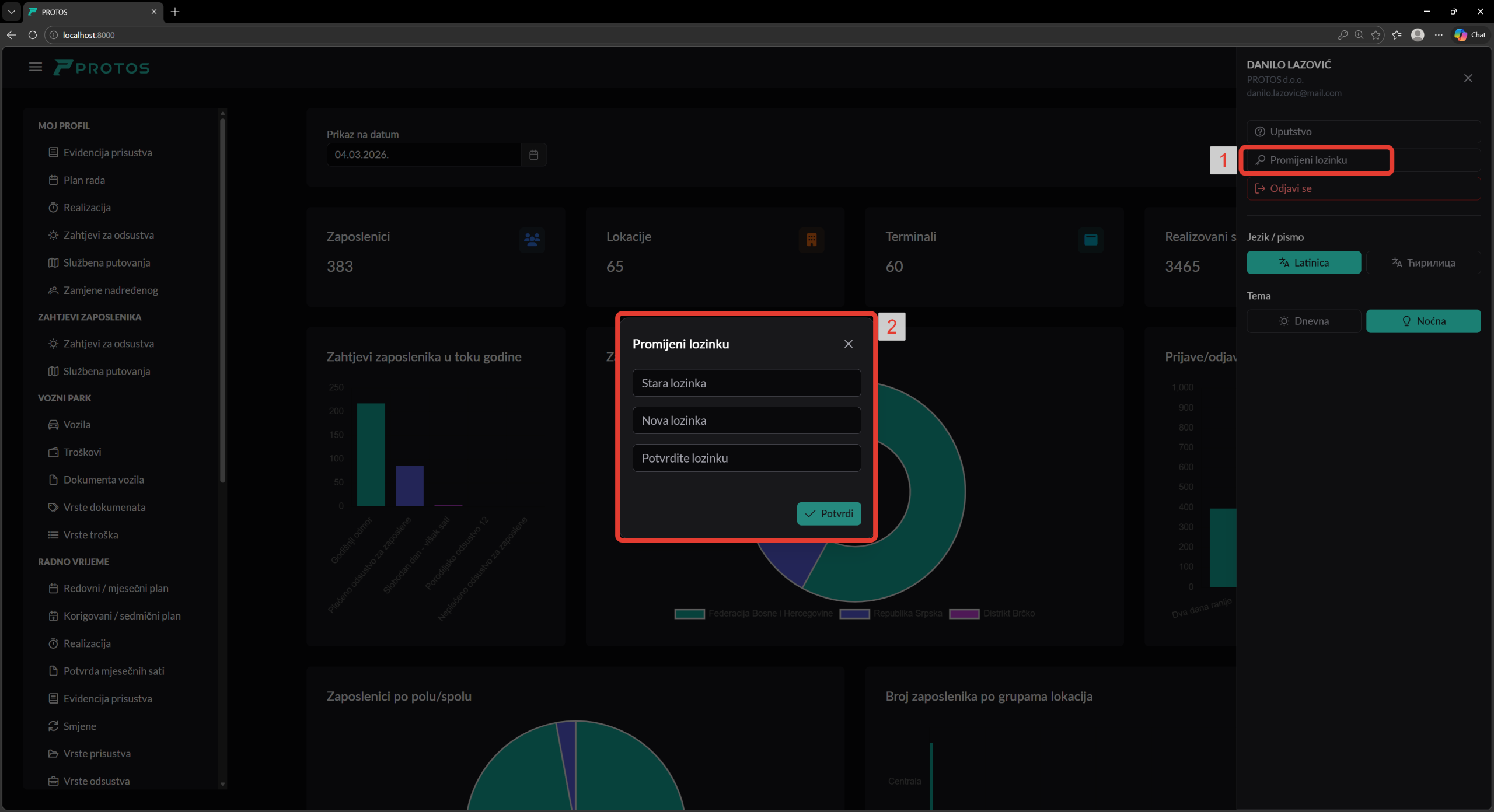Image resolution: width=1494 pixels, height=812 pixels.
Task: Click the browser refresh icon
Action: (33, 35)
